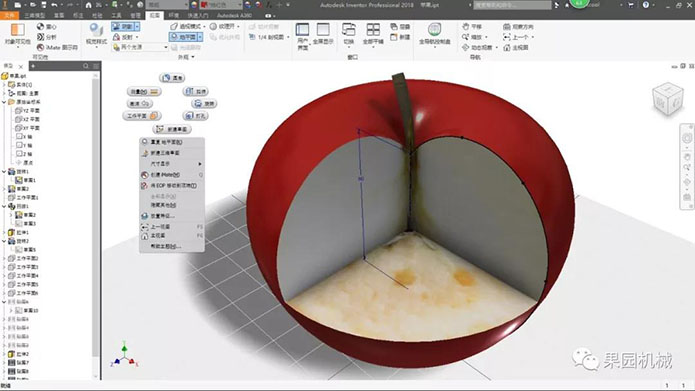Image resolution: width=695 pixels, height=391 pixels.
Task: Click the Work Plane button in marking menu
Action: coord(142,116)
